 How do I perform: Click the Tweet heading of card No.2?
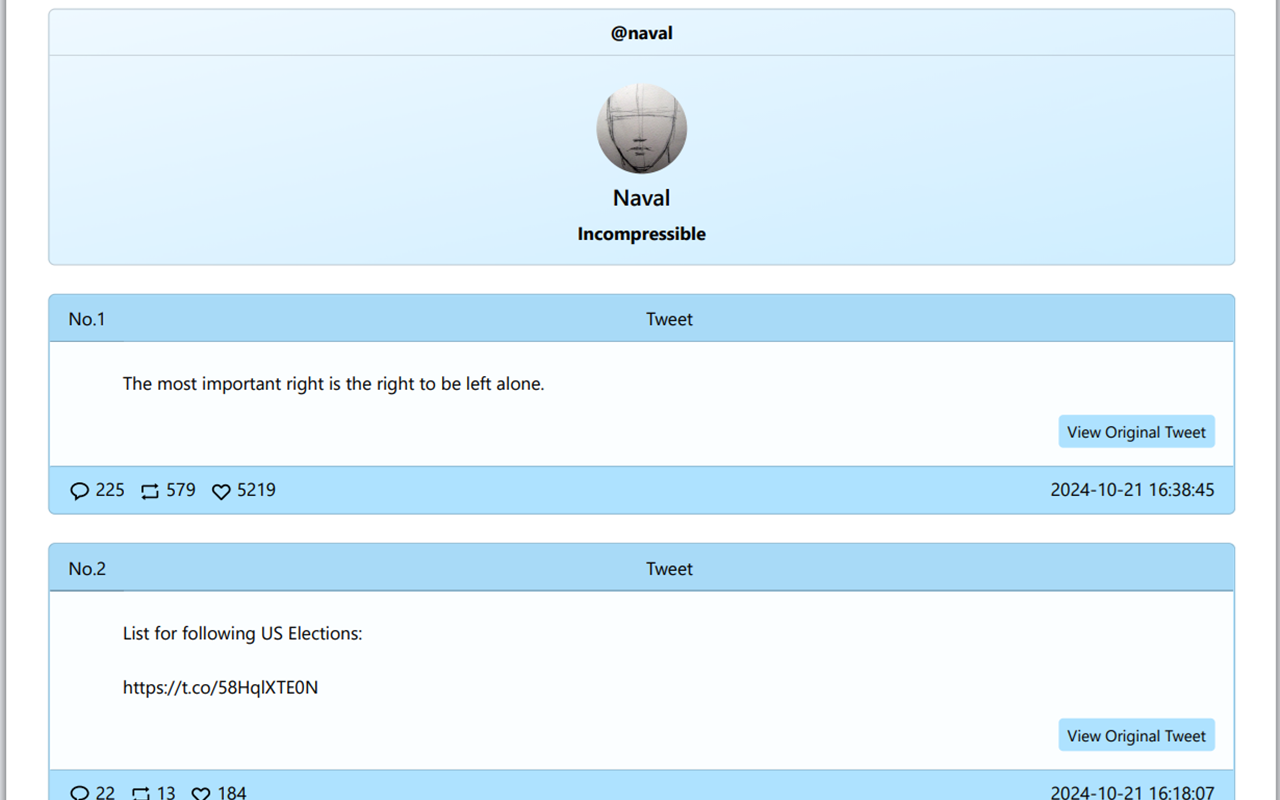click(669, 569)
